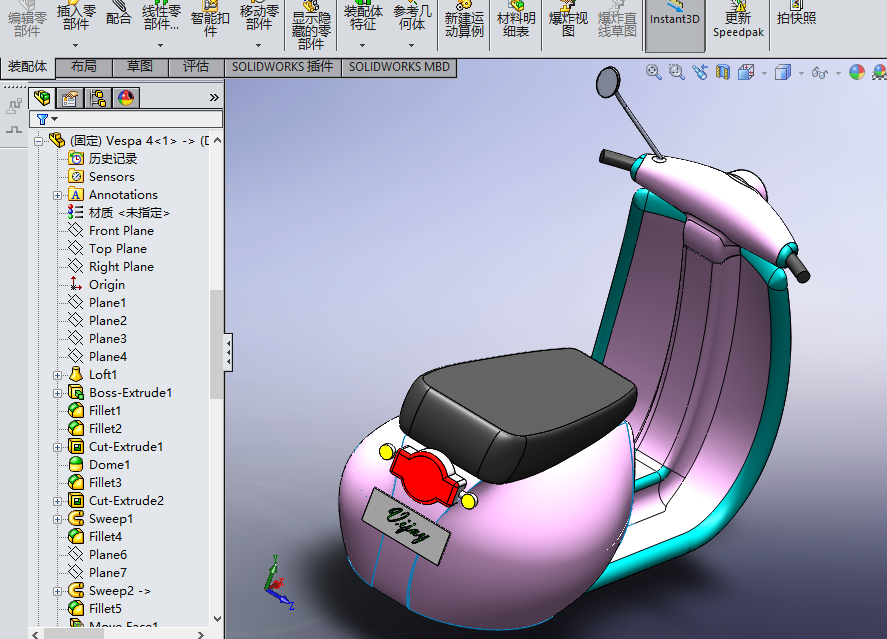The image size is (887, 639).
Task: Click the Insert Components tool (插入零部件)
Action: pyautogui.click(x=76, y=17)
